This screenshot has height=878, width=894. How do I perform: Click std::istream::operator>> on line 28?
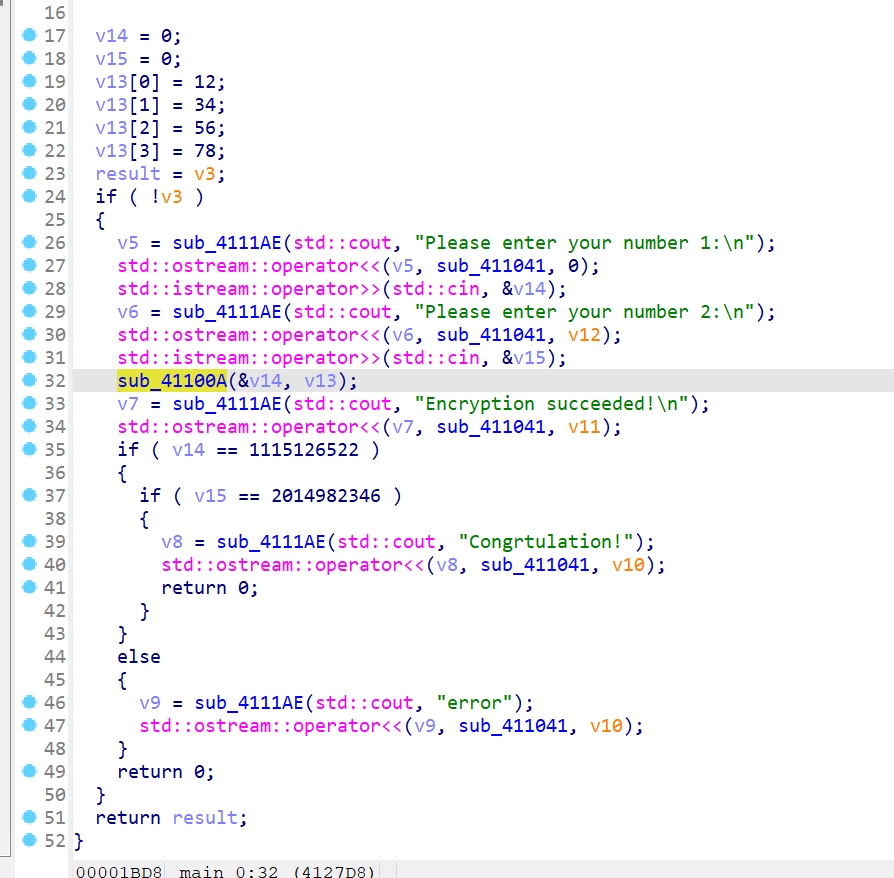249,289
